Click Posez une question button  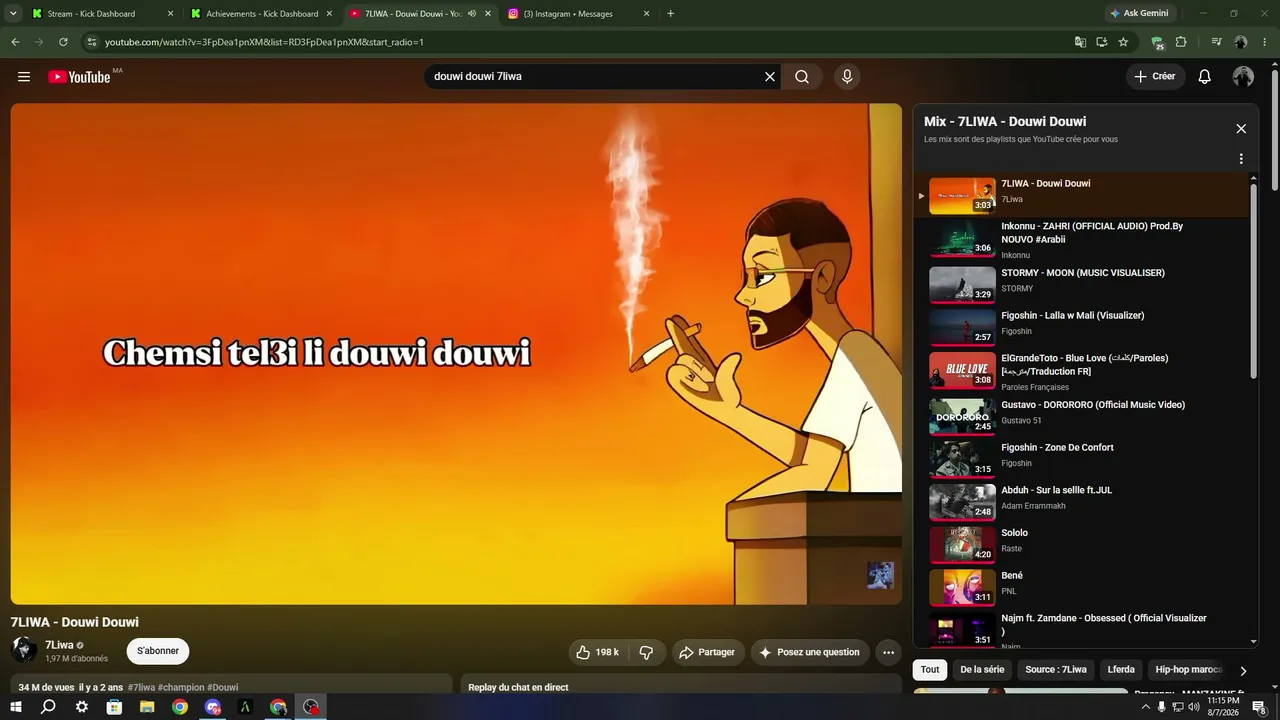coord(810,652)
